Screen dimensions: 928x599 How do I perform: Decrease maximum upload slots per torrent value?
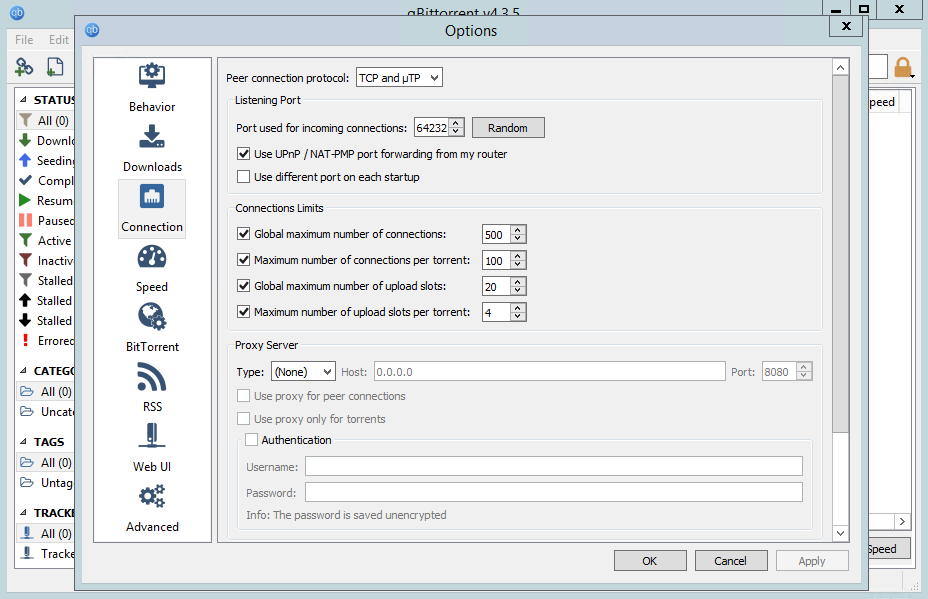[518, 317]
